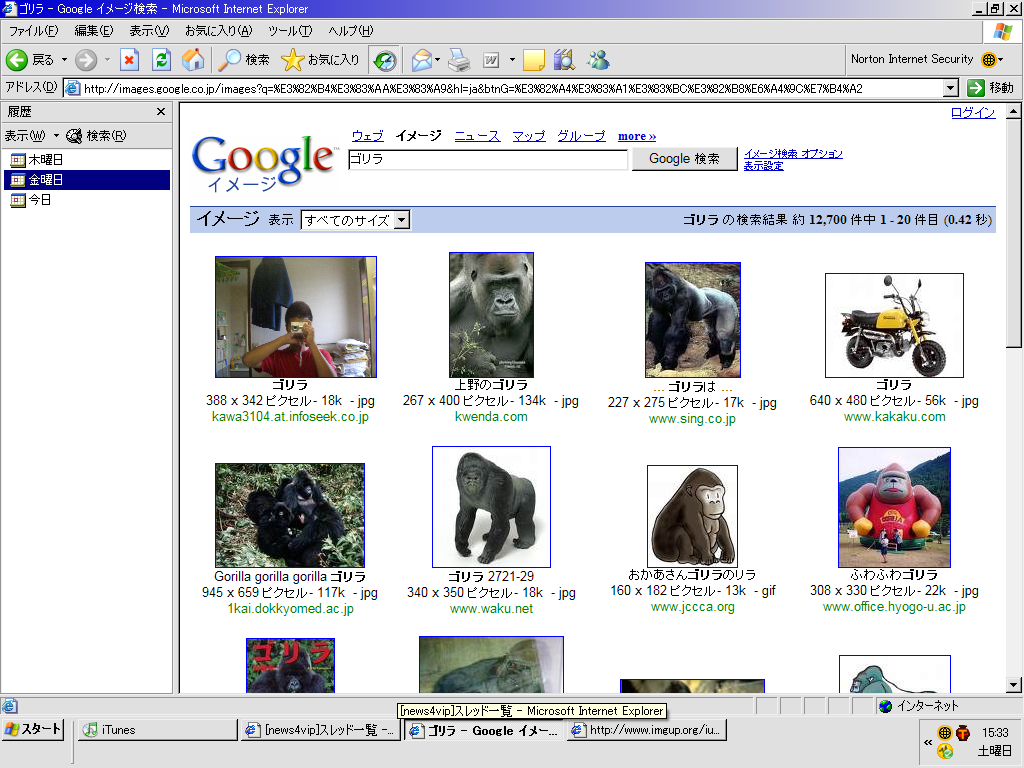Screen dimensions: 1024x768
Task: Switch to the imgup.org taskbar window
Action: pyautogui.click(x=647, y=730)
